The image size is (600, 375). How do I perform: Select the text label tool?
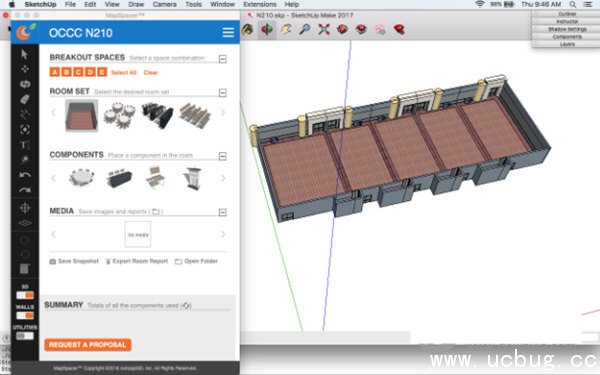(25, 145)
